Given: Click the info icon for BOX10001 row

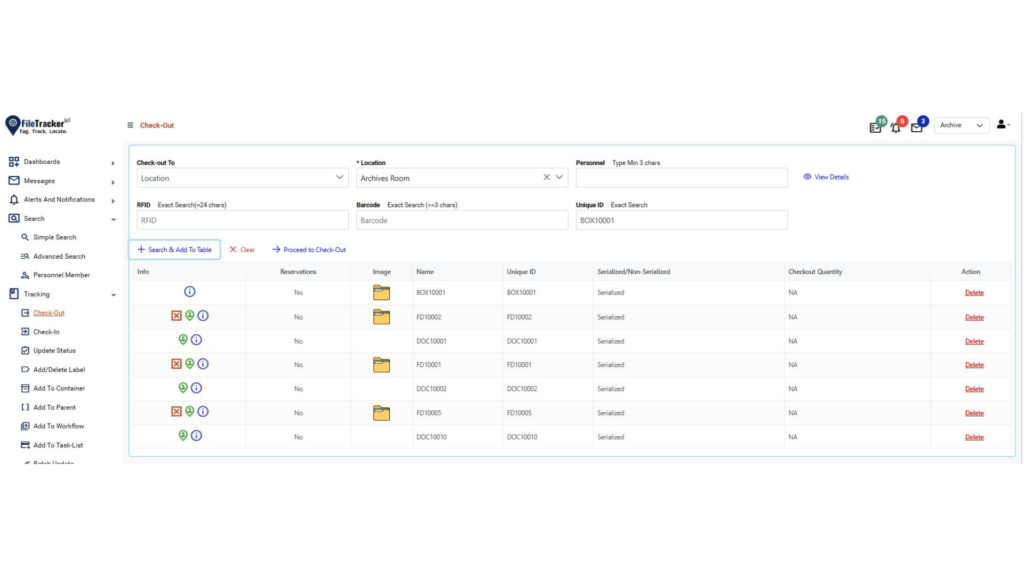Looking at the screenshot, I should pos(189,292).
